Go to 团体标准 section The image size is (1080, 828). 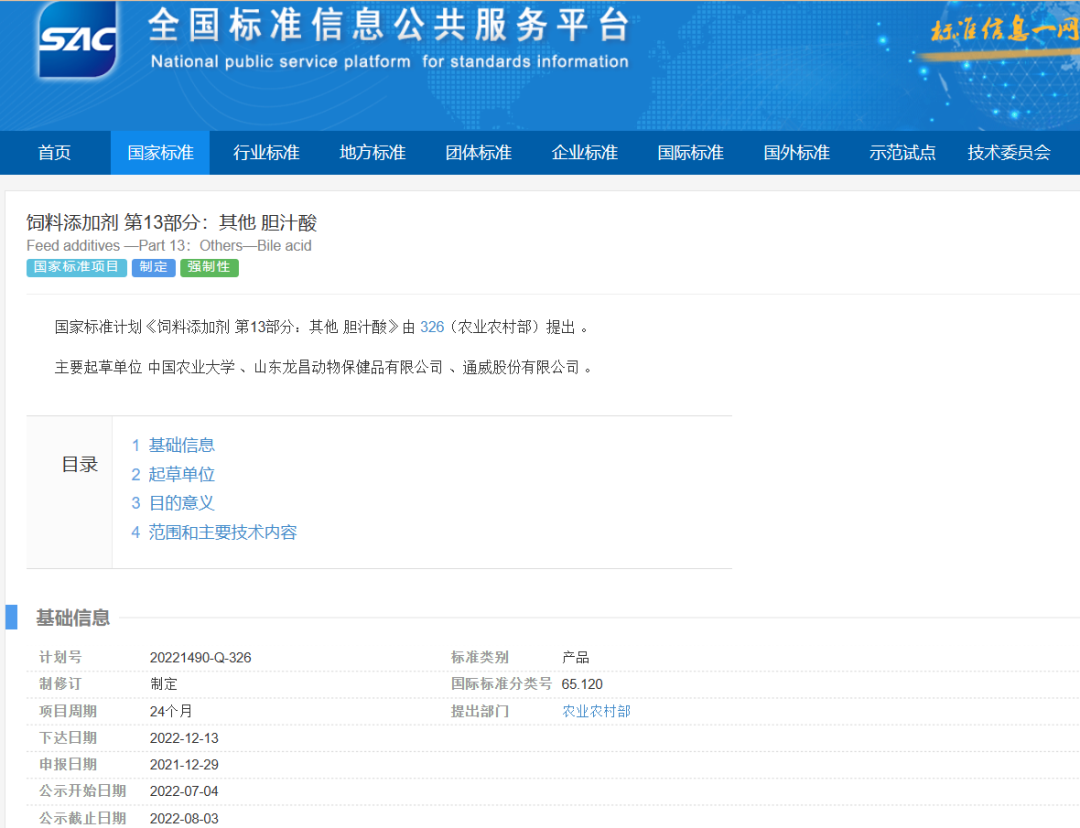(478, 153)
